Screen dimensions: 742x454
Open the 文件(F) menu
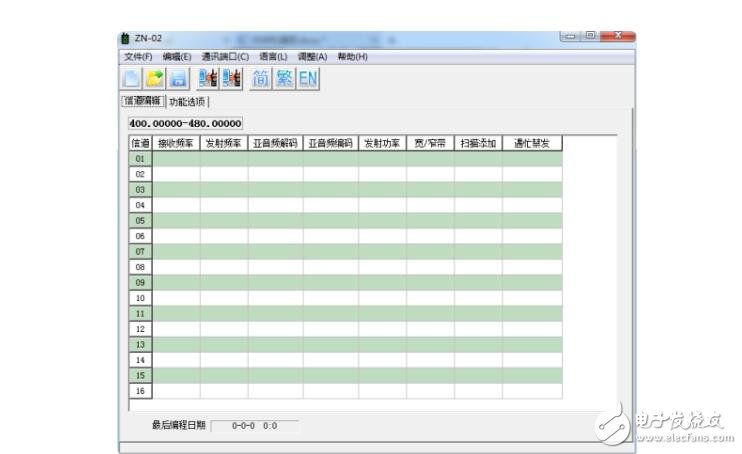click(x=138, y=57)
